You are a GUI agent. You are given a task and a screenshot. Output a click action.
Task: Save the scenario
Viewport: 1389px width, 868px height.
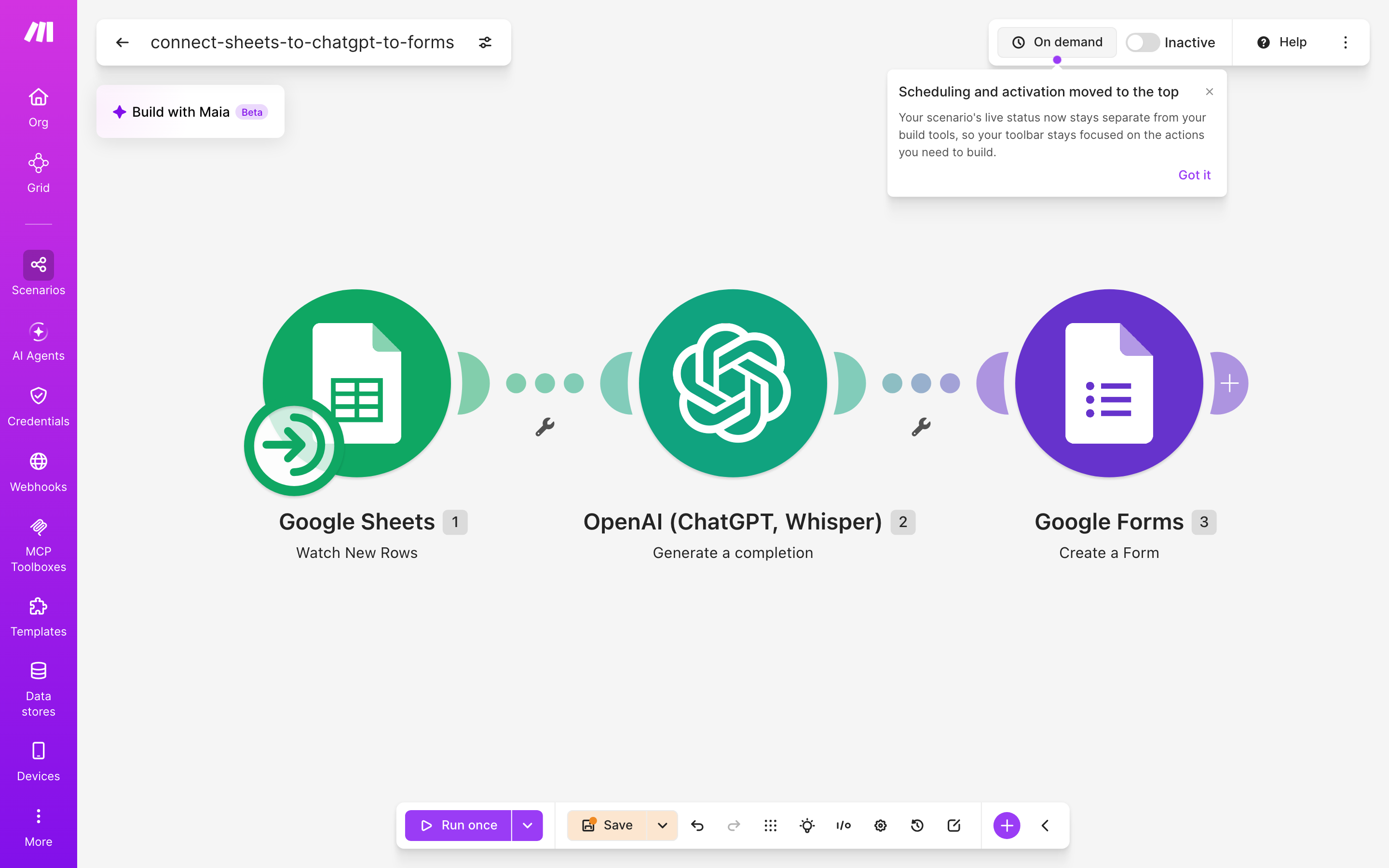click(607, 826)
